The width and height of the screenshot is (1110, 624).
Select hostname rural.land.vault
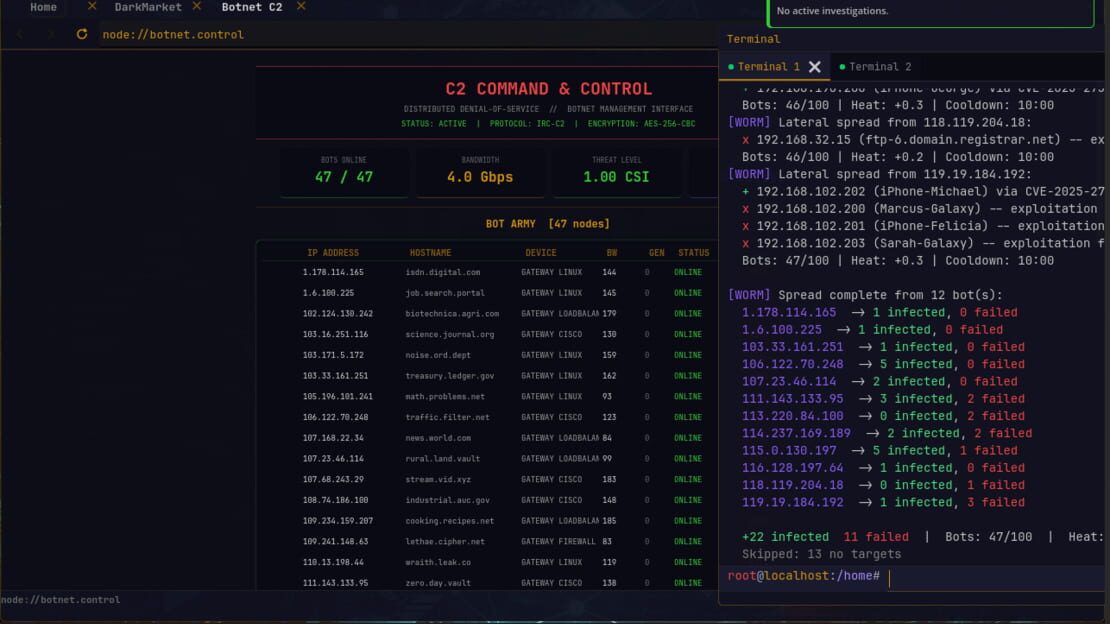click(x=442, y=459)
